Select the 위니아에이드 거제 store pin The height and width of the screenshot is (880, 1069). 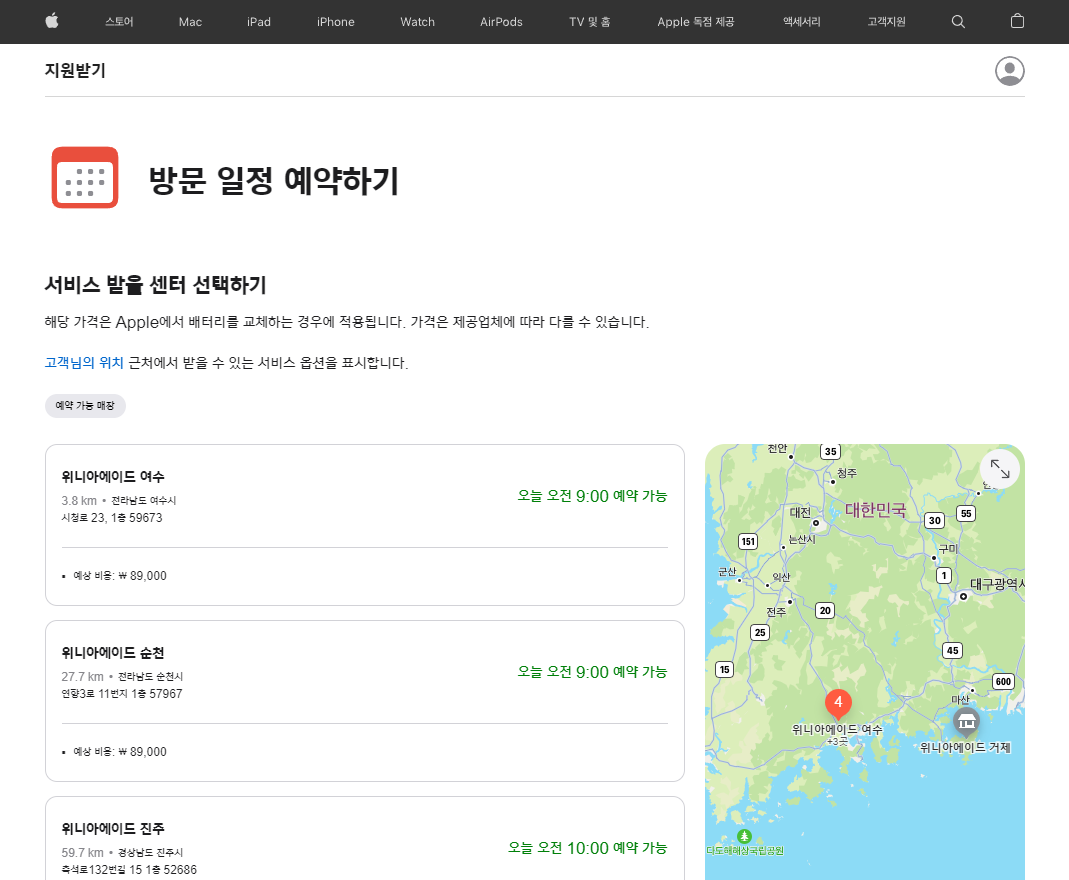(x=966, y=721)
